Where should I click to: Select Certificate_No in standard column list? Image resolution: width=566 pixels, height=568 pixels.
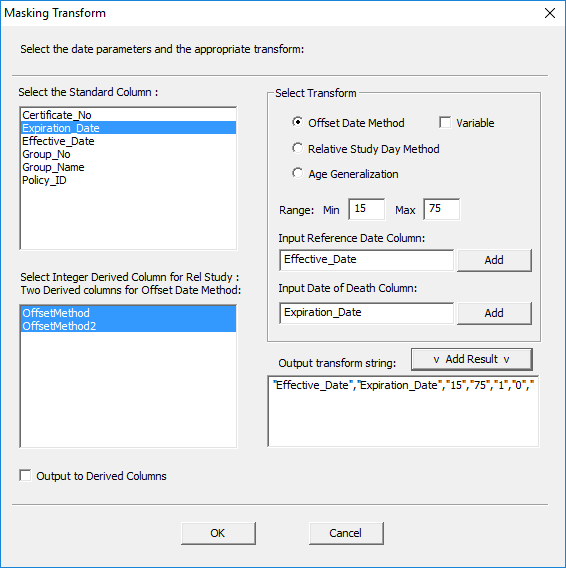[128, 115]
